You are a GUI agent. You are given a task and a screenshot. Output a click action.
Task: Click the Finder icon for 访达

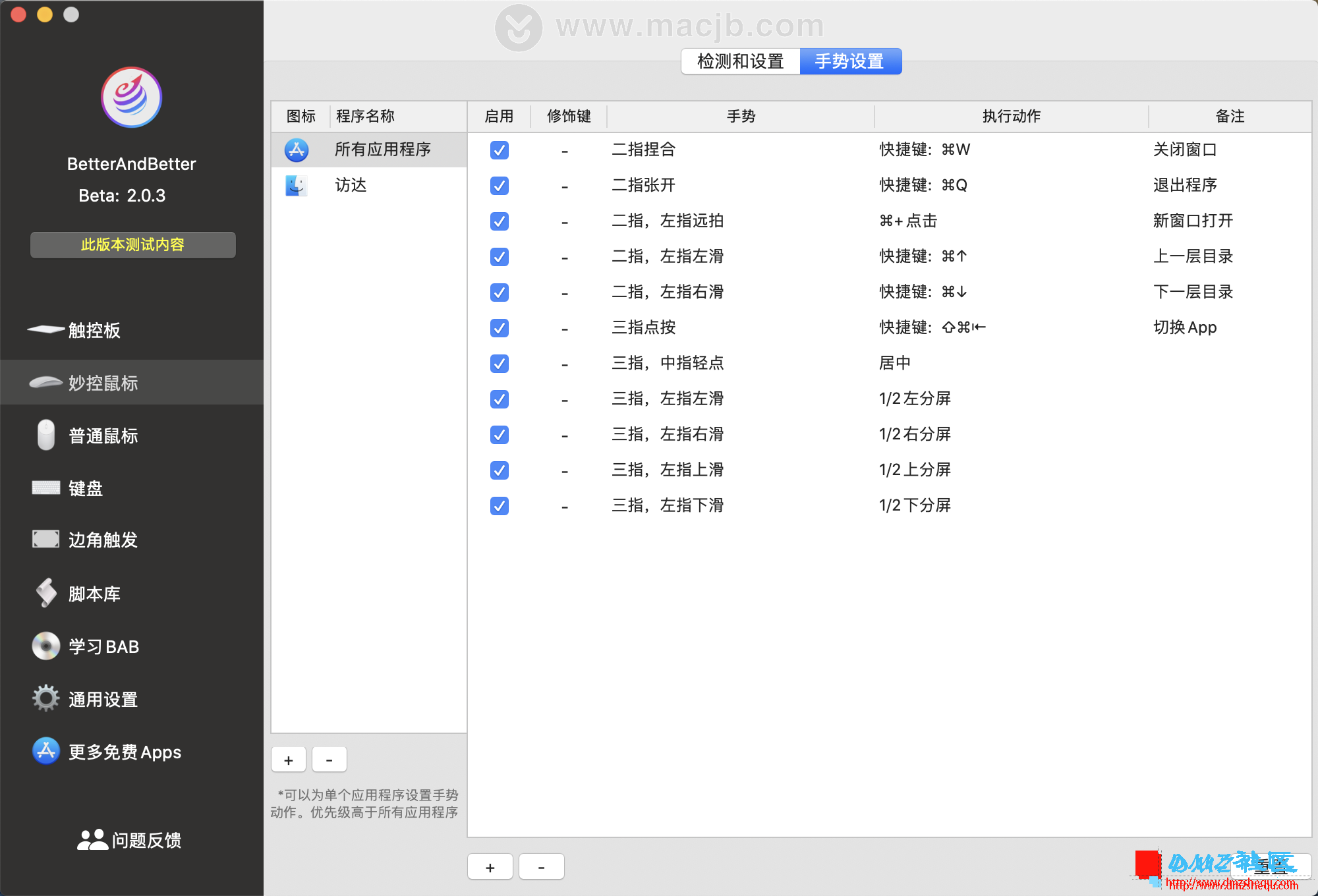coord(297,186)
